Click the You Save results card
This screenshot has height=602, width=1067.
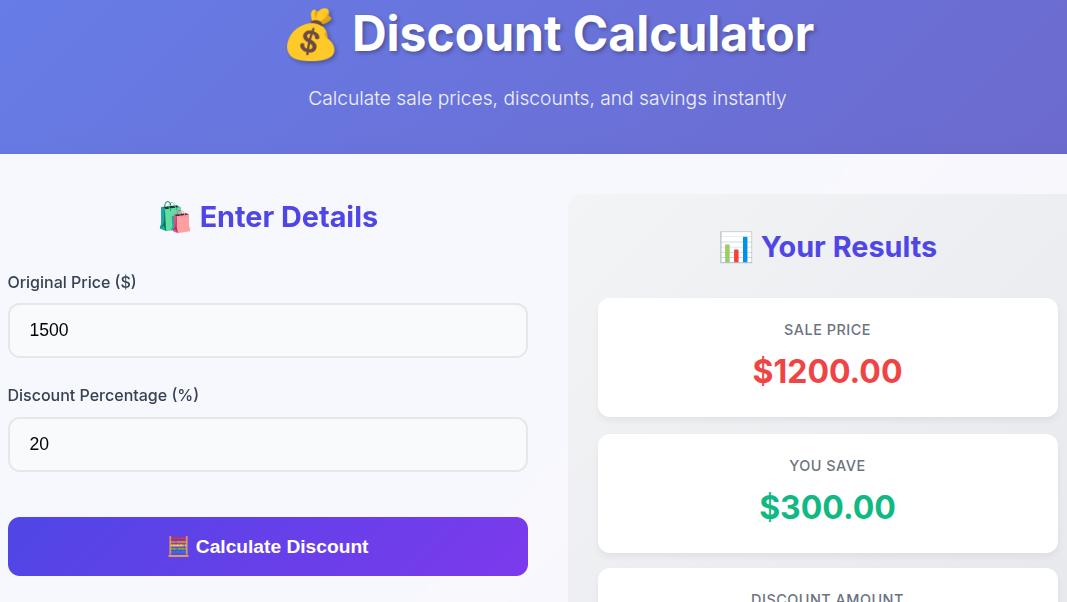click(827, 492)
